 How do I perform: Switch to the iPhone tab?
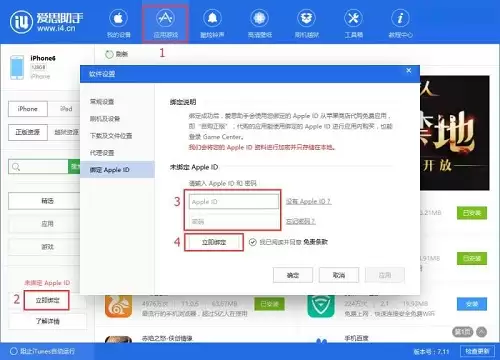coord(28,109)
